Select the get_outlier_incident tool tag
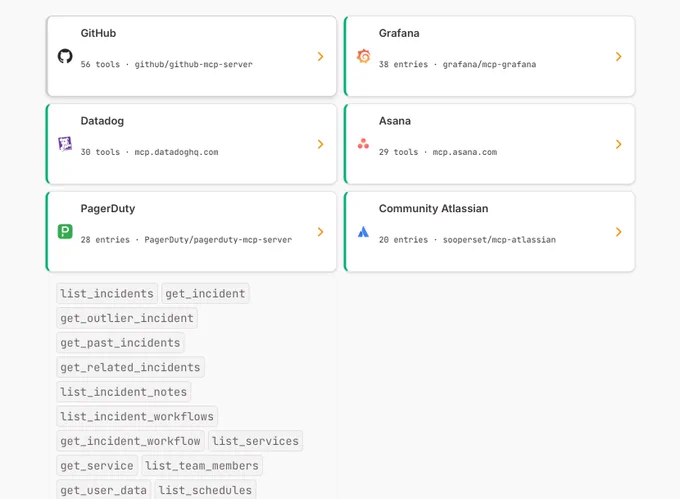This screenshot has width=680, height=499. click(127, 318)
